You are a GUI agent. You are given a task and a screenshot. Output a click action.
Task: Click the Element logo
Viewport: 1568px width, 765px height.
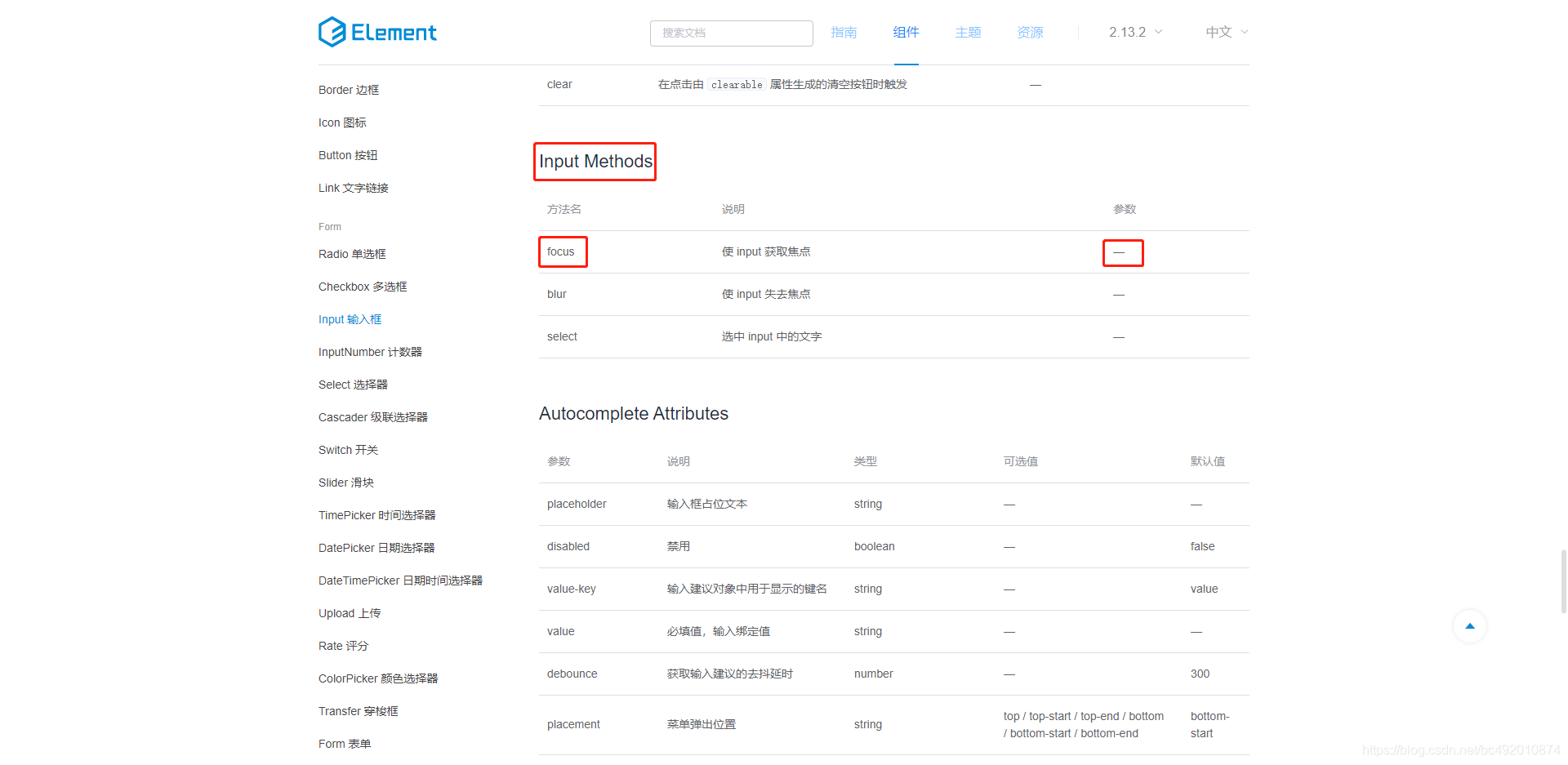(x=377, y=32)
